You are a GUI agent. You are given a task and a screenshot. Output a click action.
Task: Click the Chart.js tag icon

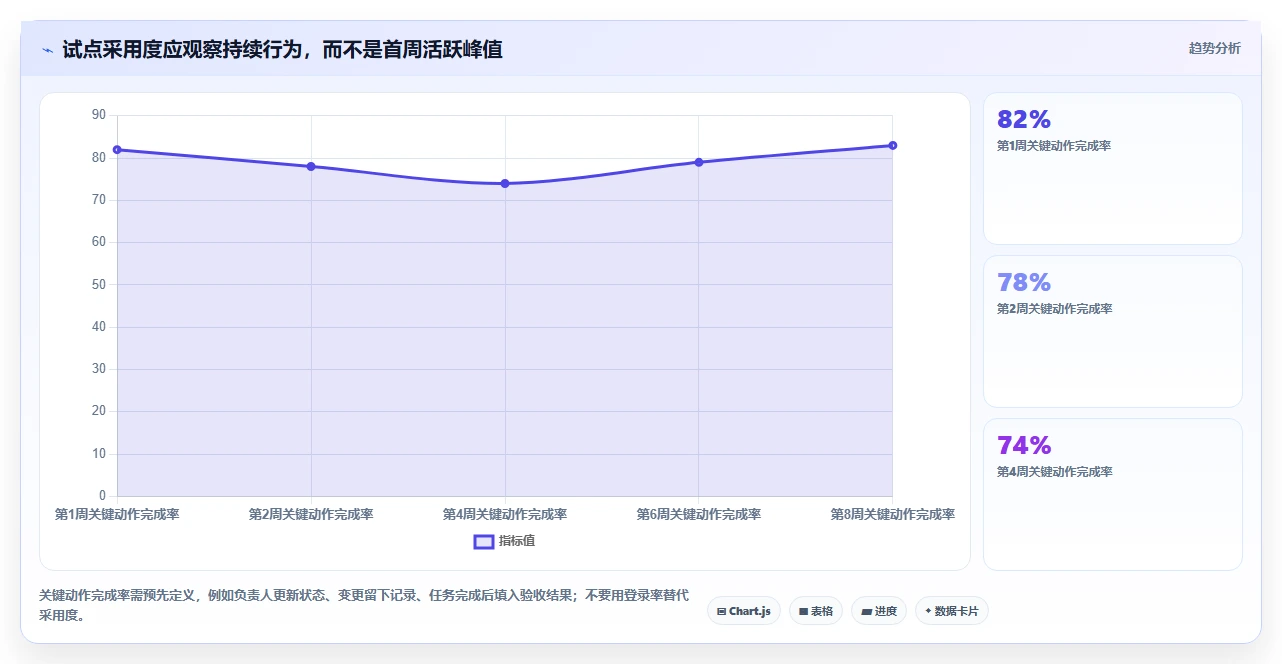tap(722, 611)
